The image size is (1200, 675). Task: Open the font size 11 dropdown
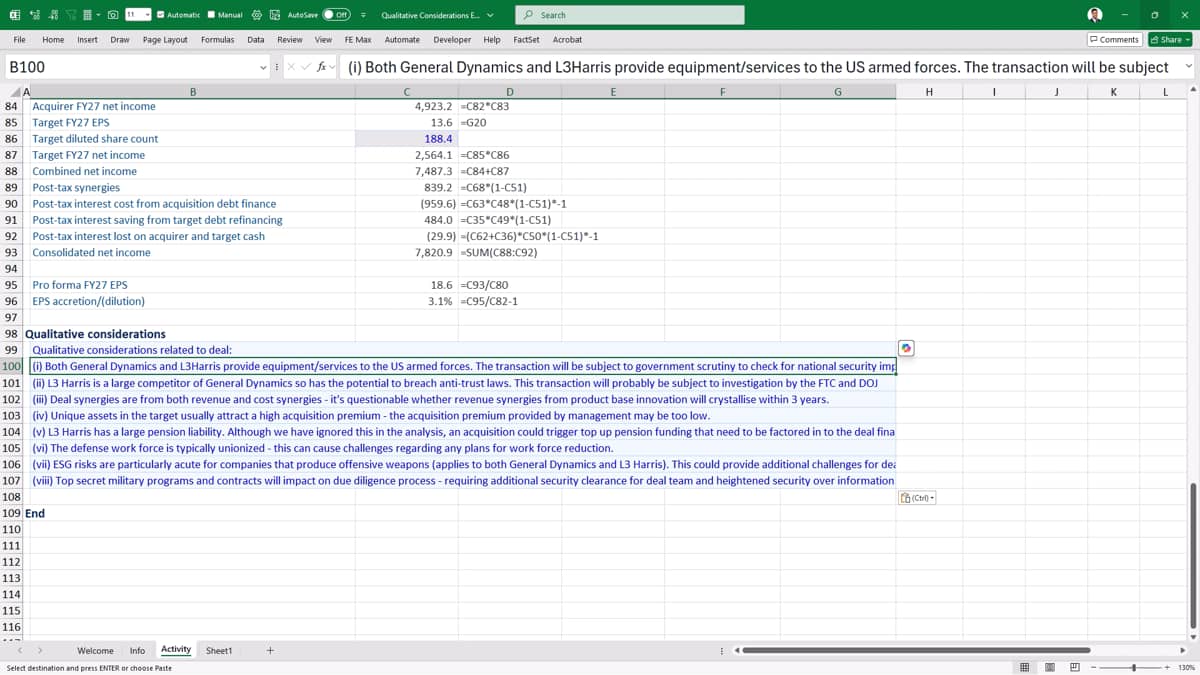click(x=148, y=15)
